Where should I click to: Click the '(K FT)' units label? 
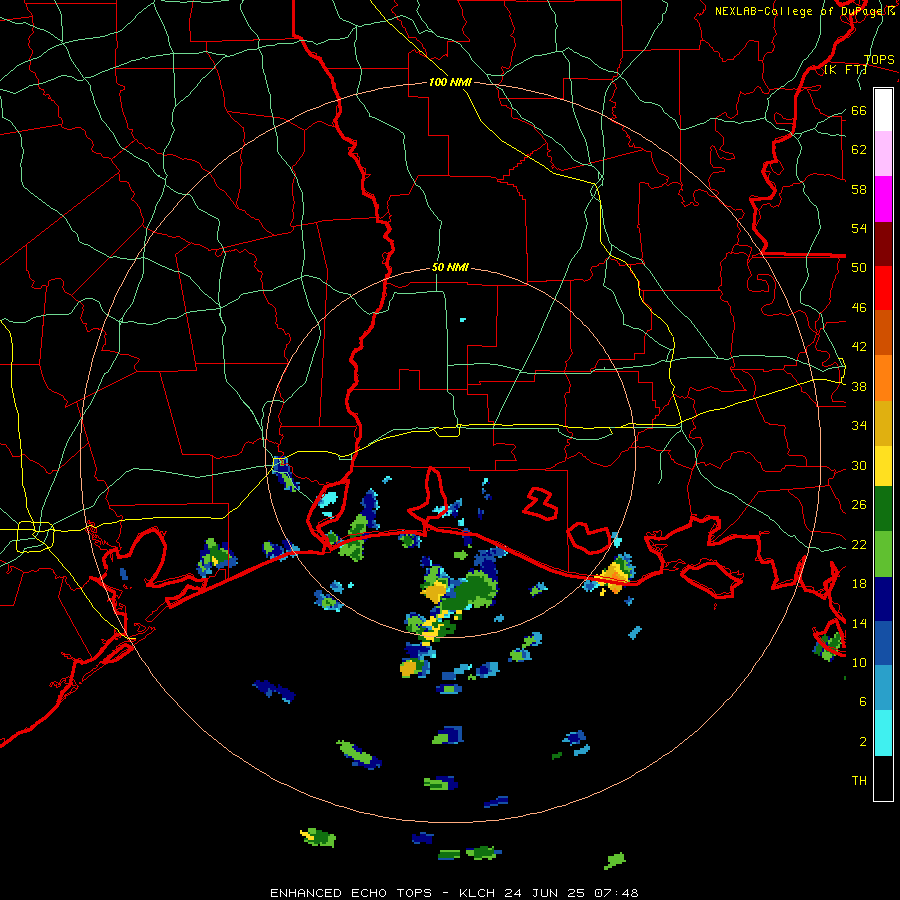click(x=845, y=70)
